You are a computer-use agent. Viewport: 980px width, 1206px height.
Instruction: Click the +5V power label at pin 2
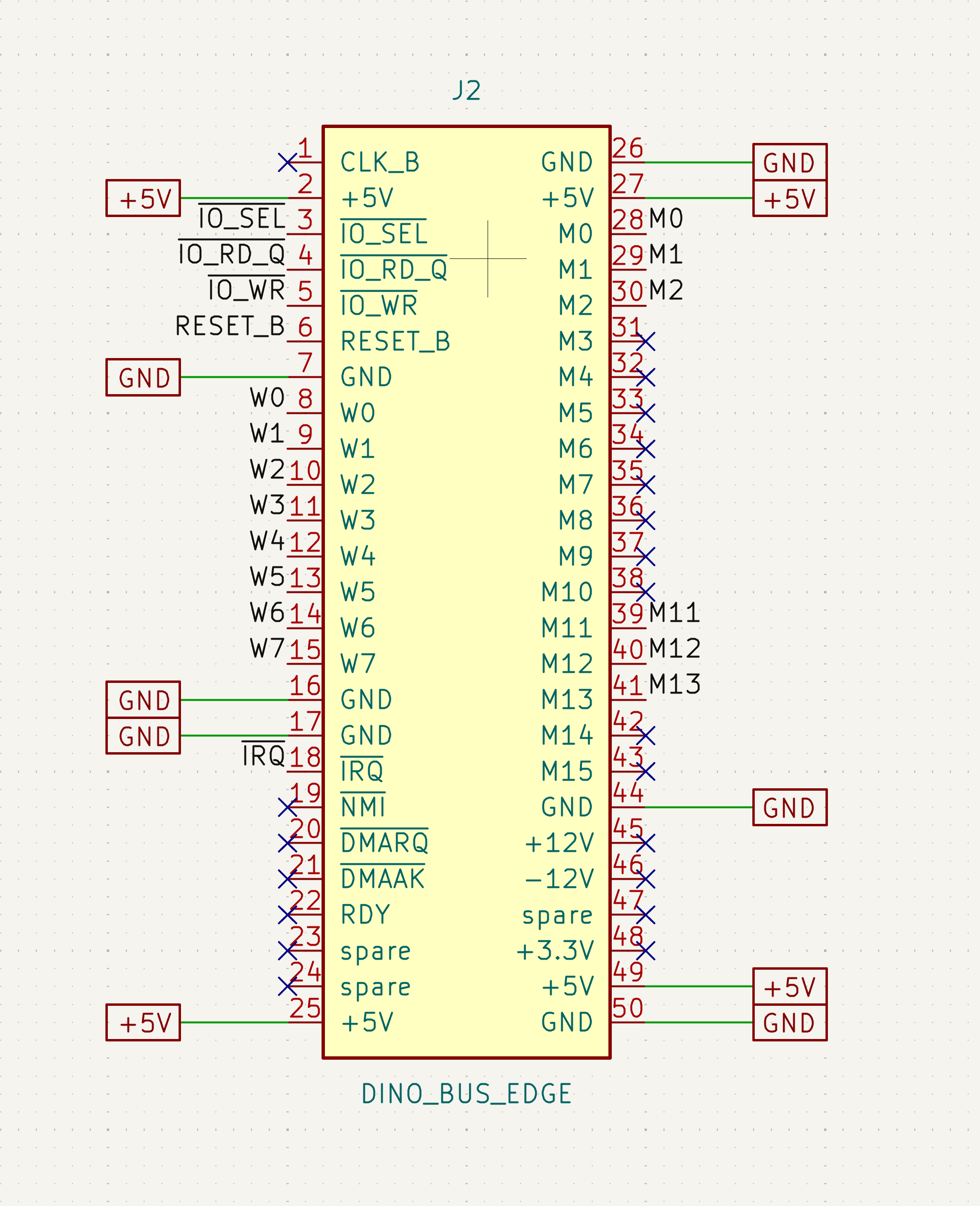pyautogui.click(x=143, y=198)
